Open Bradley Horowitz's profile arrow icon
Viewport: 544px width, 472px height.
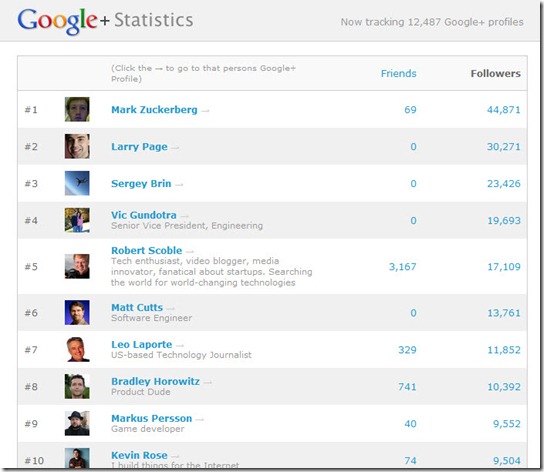[208, 382]
